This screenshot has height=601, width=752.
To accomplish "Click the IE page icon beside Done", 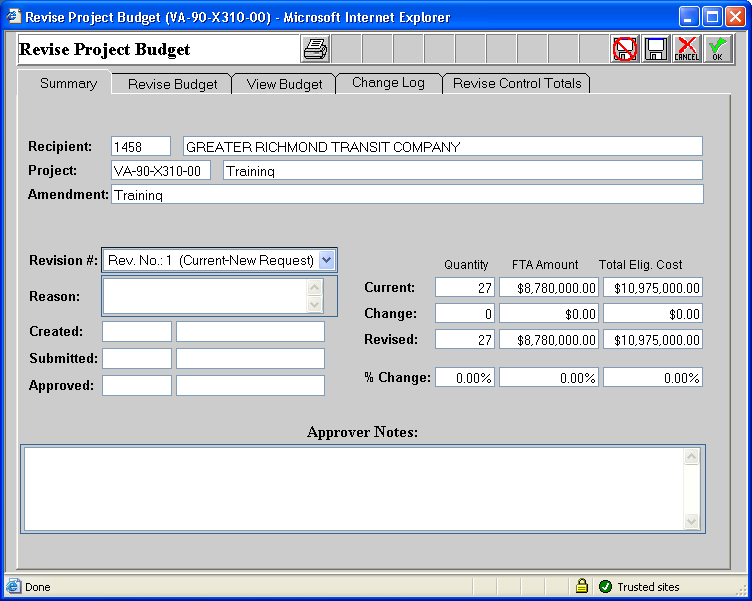I will tap(13, 586).
